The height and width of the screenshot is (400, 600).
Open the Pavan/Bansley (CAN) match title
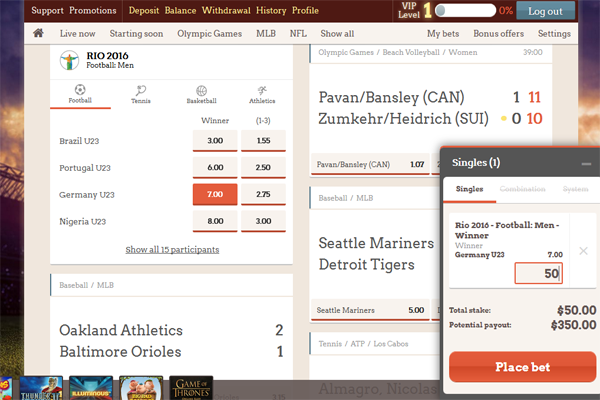[x=391, y=97]
